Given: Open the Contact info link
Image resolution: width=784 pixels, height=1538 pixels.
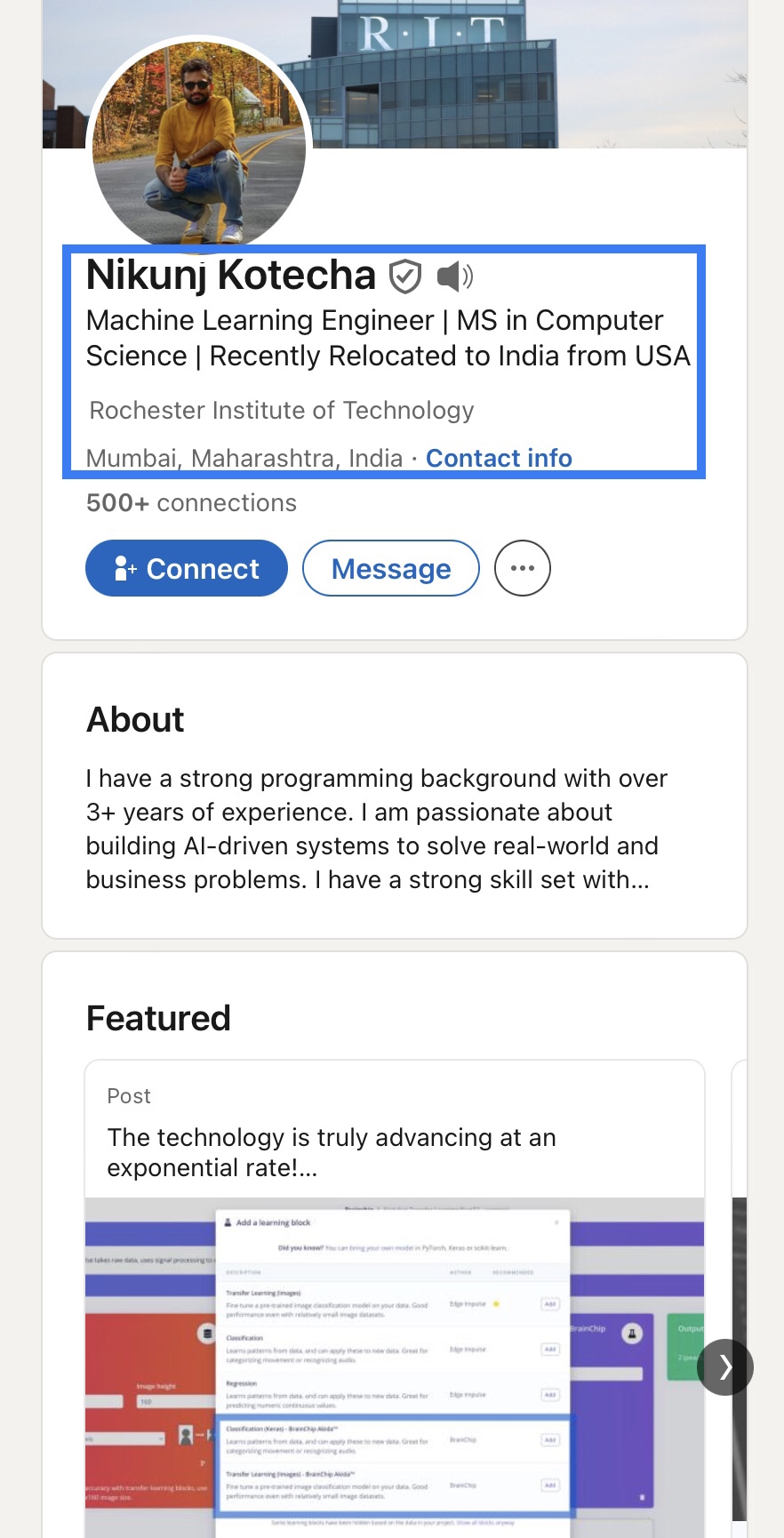Looking at the screenshot, I should coord(499,458).
